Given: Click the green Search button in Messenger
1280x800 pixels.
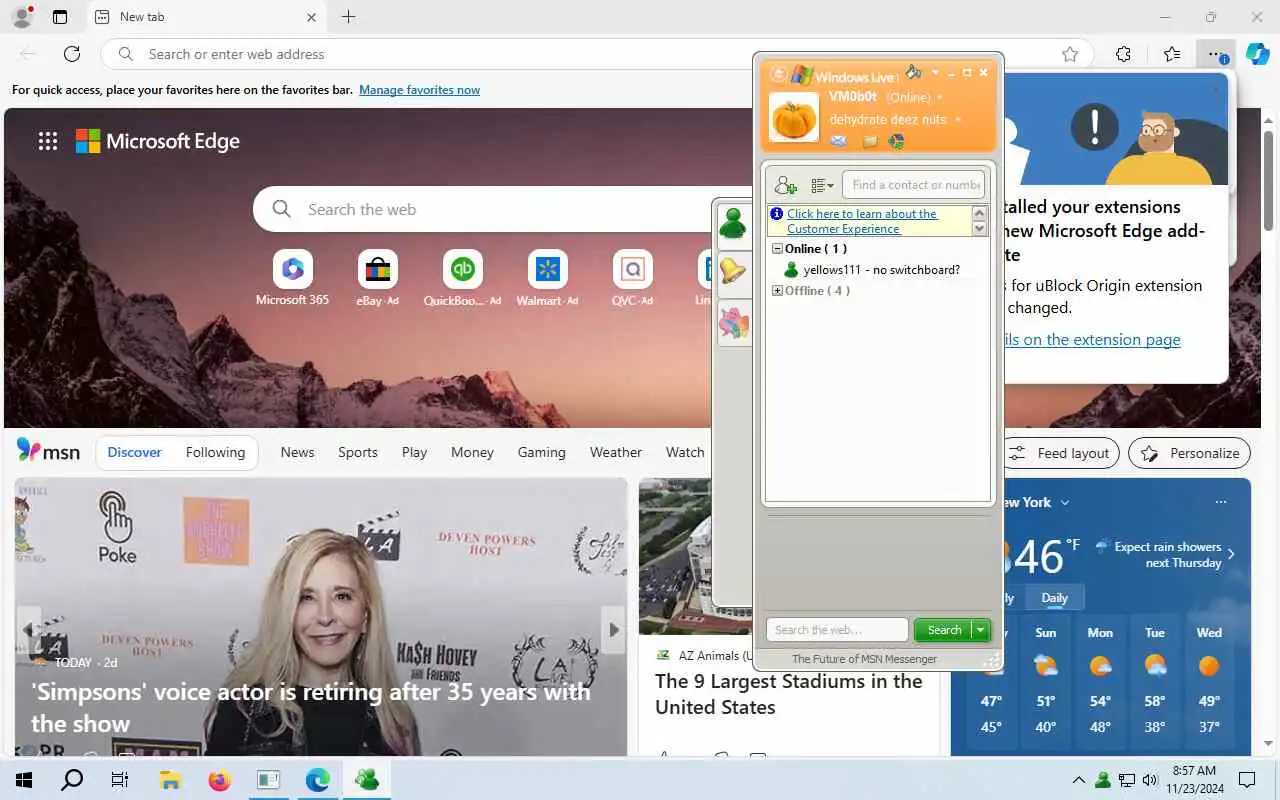Looking at the screenshot, I should (943, 630).
